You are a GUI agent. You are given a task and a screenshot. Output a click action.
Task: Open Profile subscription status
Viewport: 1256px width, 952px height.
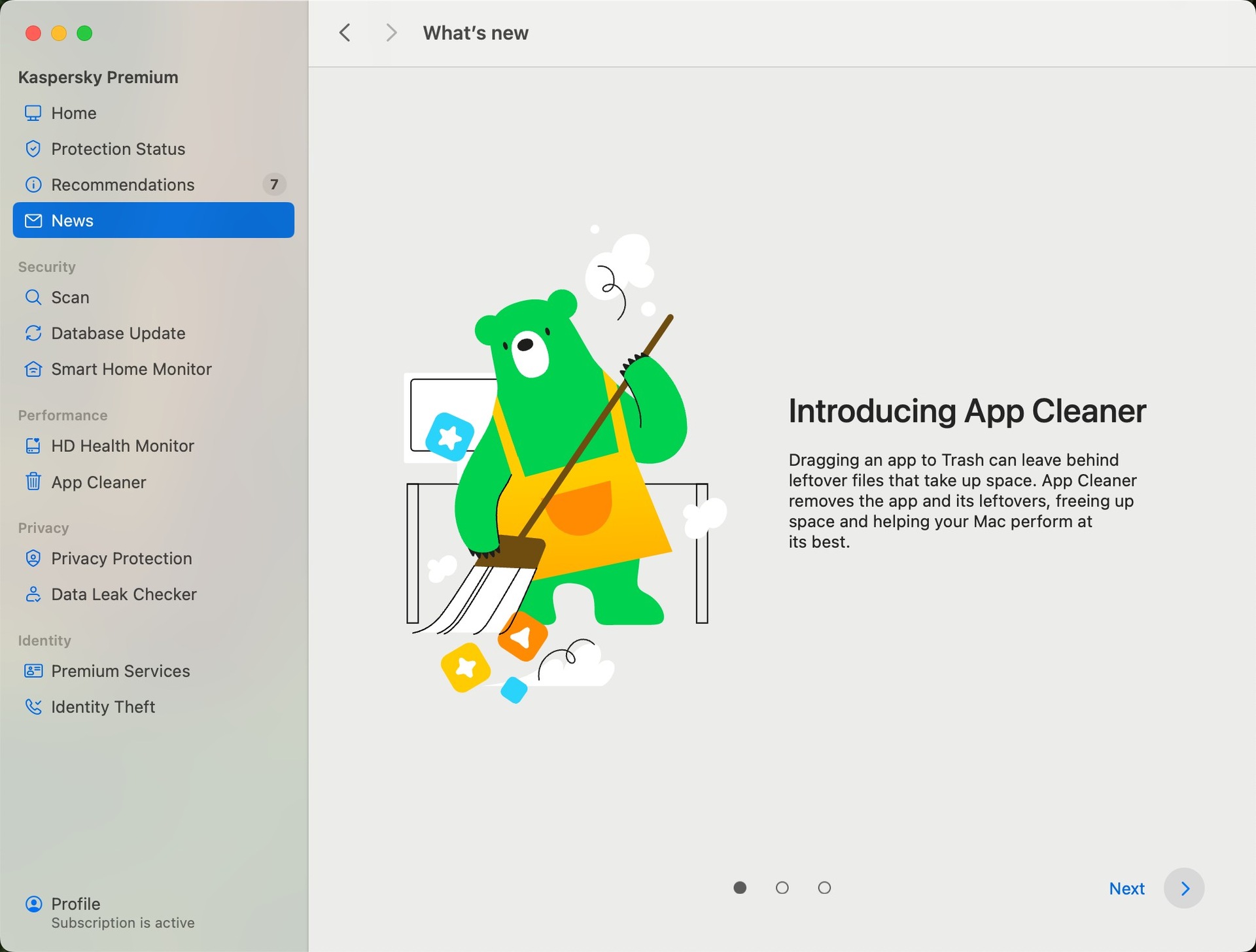(110, 913)
